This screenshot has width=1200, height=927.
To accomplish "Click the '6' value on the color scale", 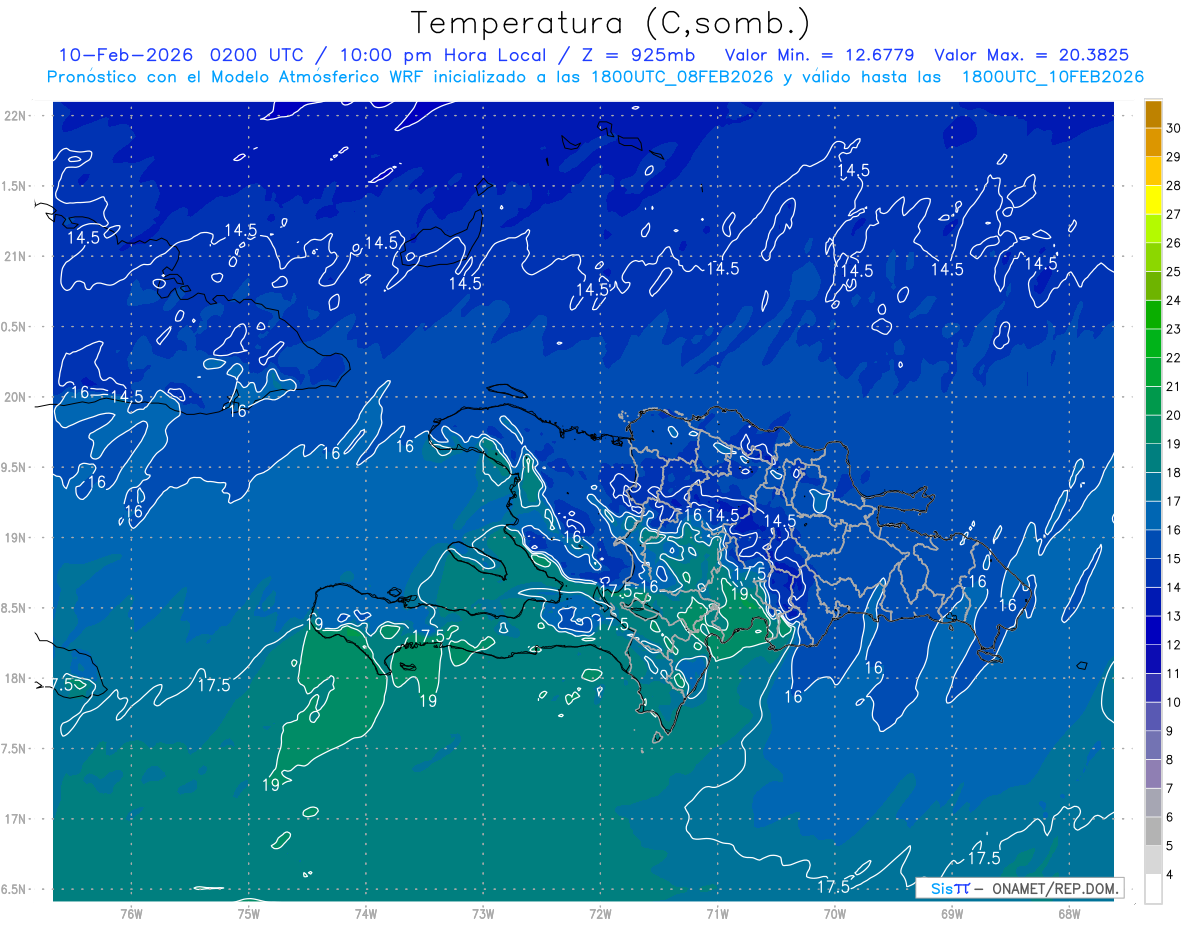I will click(1169, 818).
